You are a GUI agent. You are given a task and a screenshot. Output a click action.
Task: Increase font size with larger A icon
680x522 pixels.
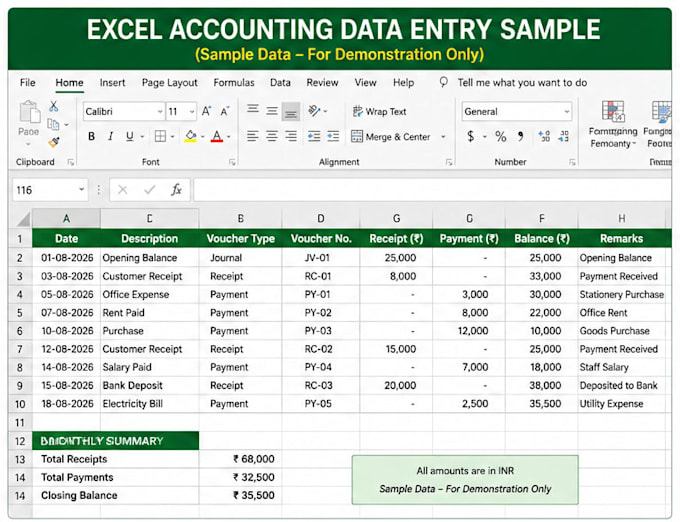click(206, 111)
